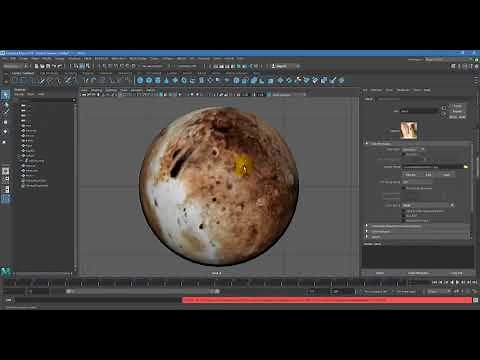This screenshot has height=360, width=480.
Task: Click the Maya logo at toolbox bottom
Action: [6, 272]
